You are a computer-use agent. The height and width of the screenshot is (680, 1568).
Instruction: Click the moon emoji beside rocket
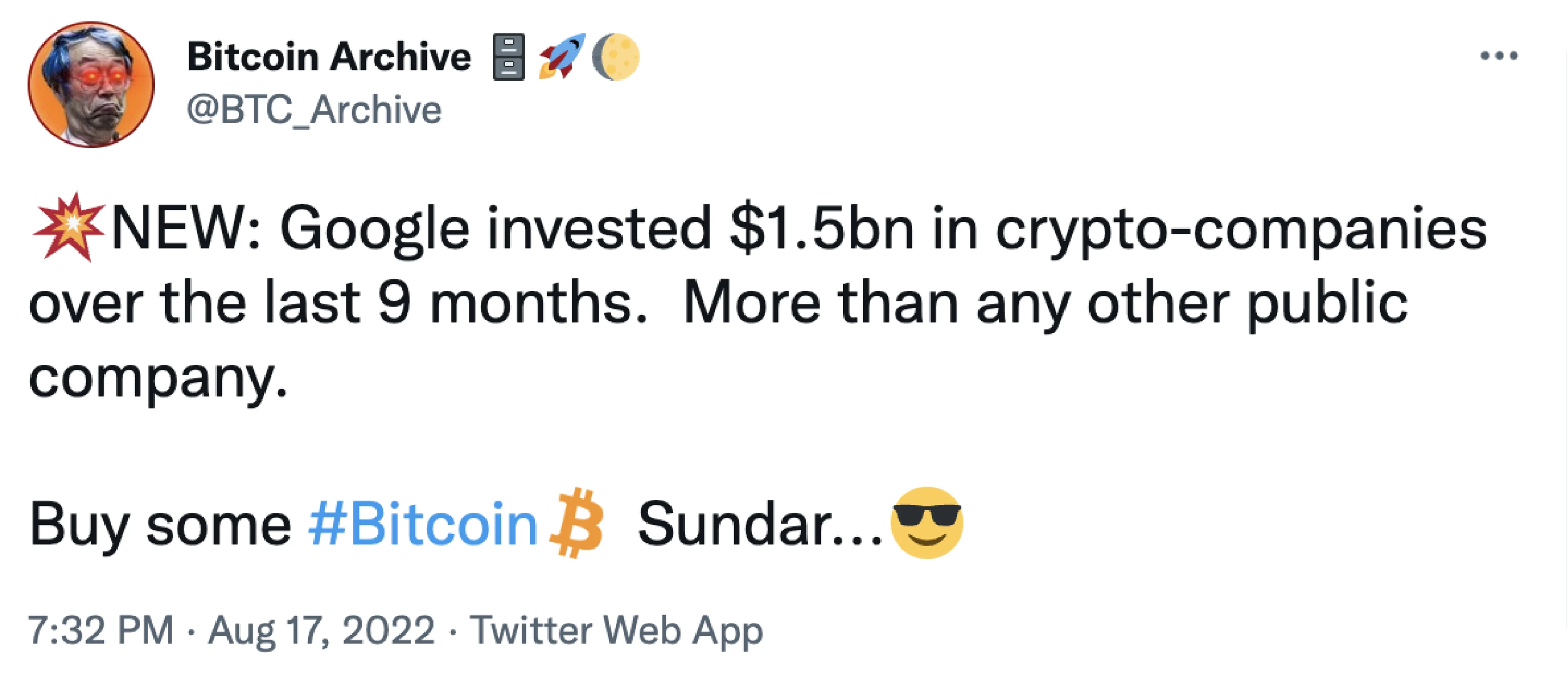tap(615, 57)
